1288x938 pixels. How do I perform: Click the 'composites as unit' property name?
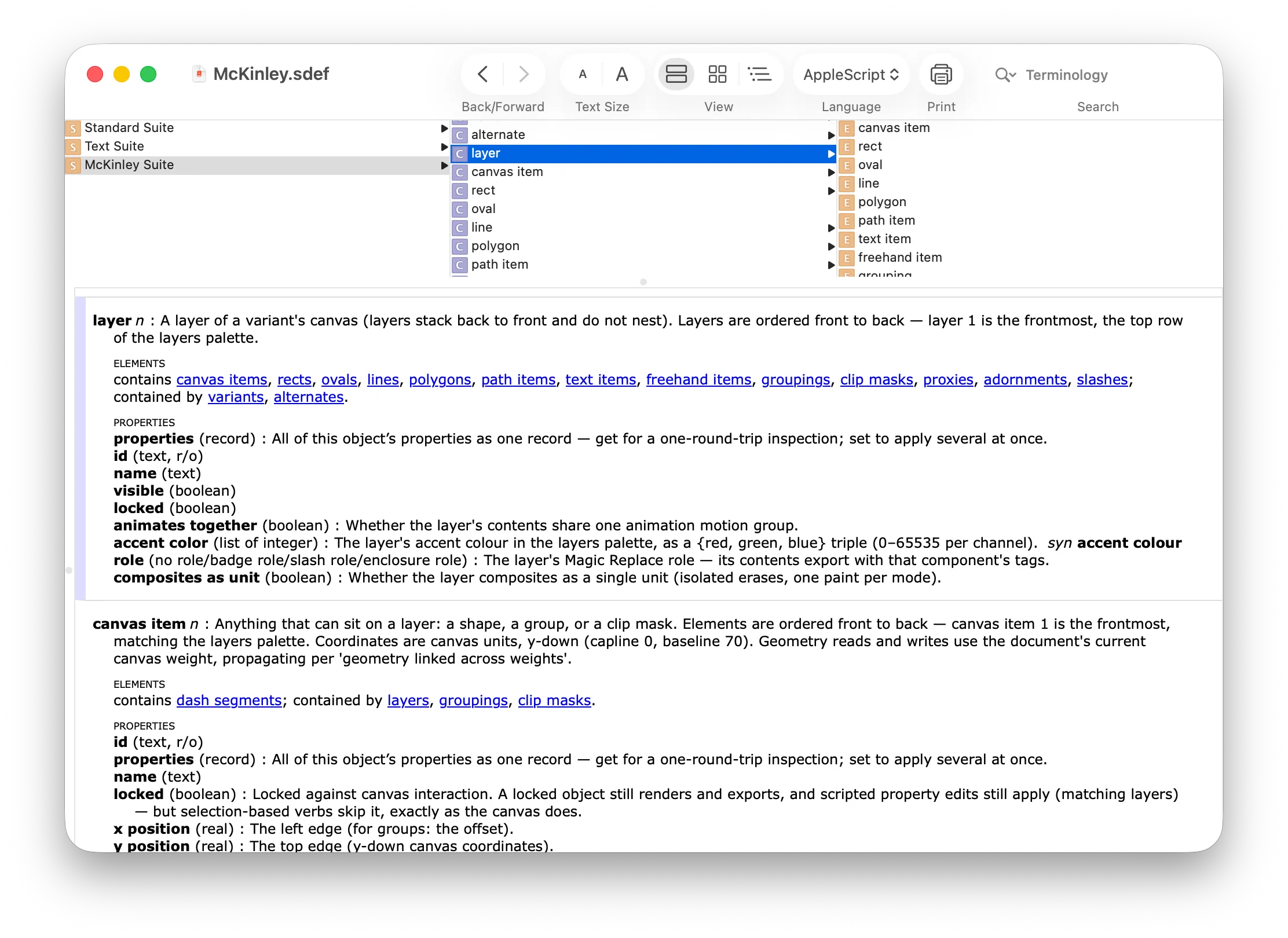(186, 577)
